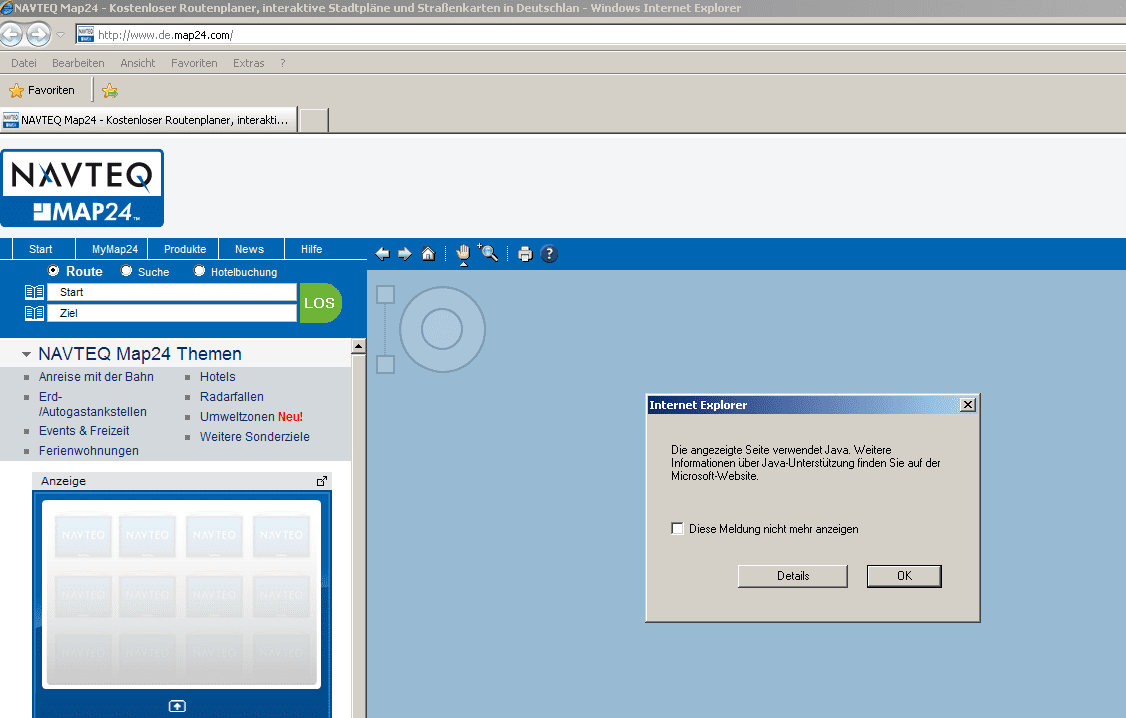This screenshot has height=718, width=1126.
Task: Open Umweltzonen Neu! link
Action: pyautogui.click(x=251, y=417)
